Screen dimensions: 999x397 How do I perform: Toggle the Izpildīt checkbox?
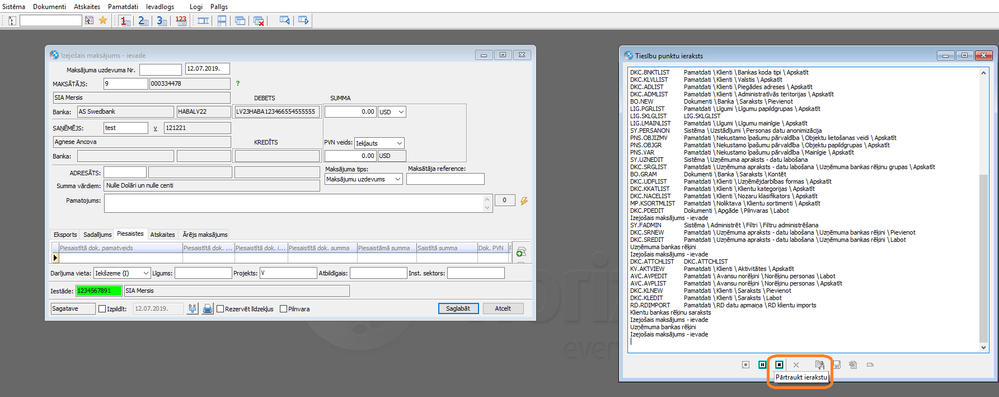pyautogui.click(x=103, y=309)
